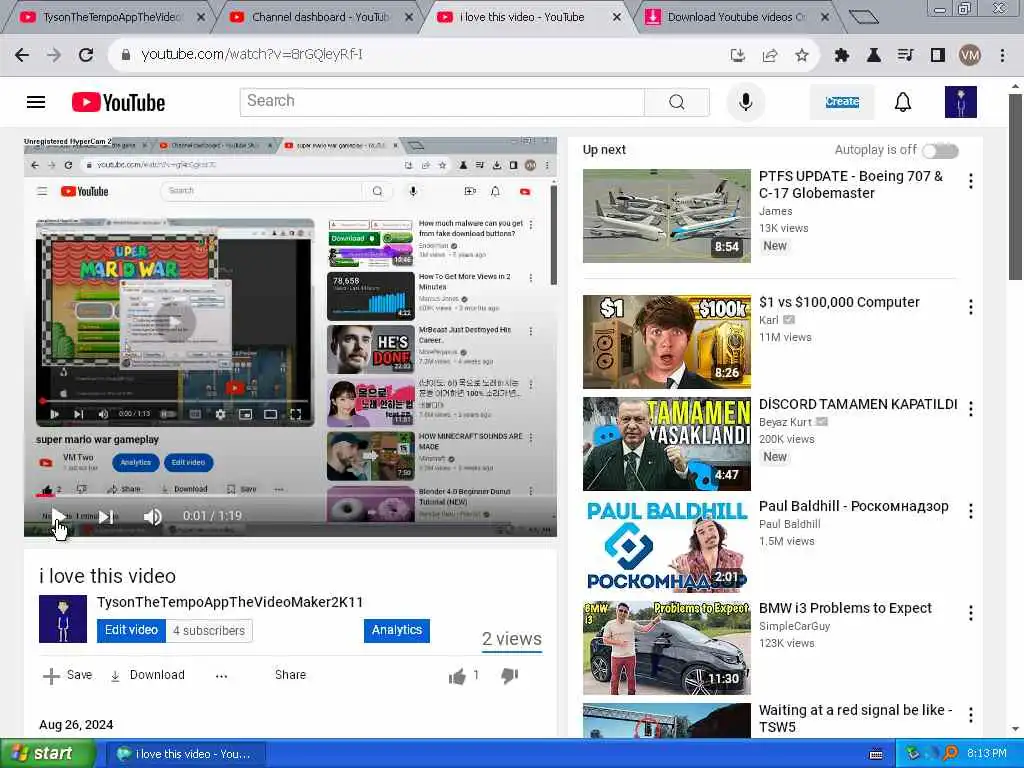Save the video to a playlist
This screenshot has height=768, width=1024.
click(x=67, y=676)
